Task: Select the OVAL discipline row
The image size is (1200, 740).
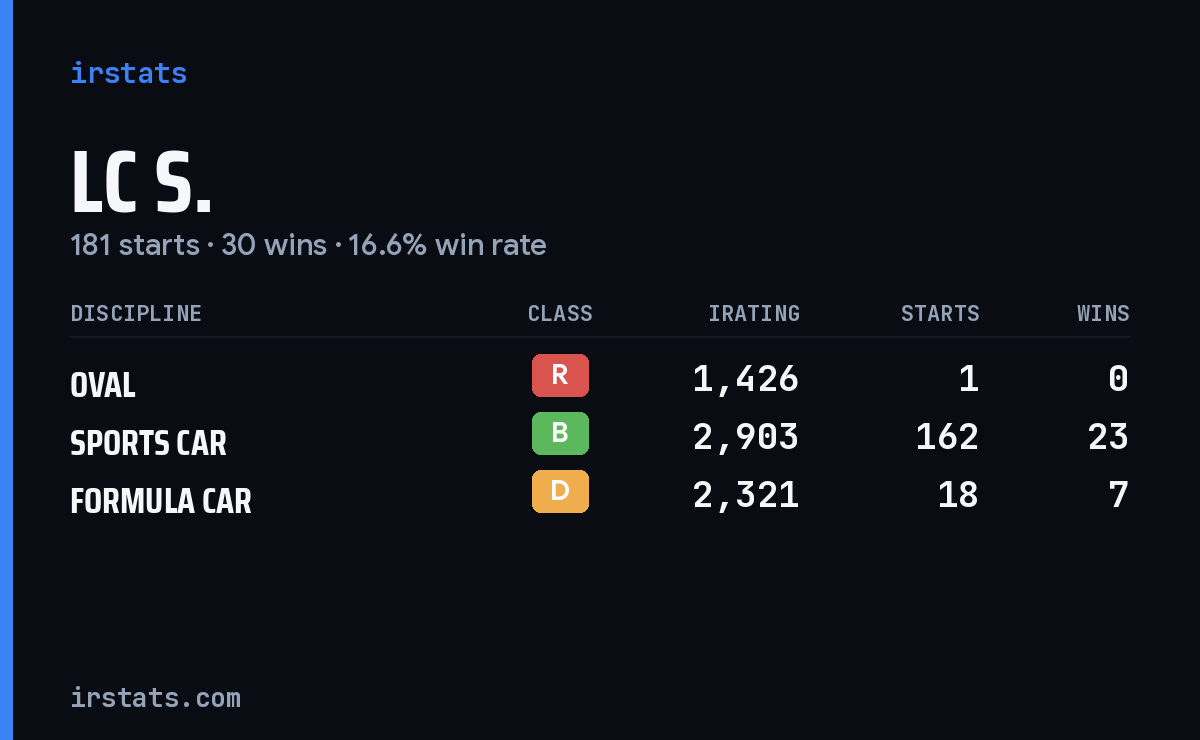Action: click(600, 379)
